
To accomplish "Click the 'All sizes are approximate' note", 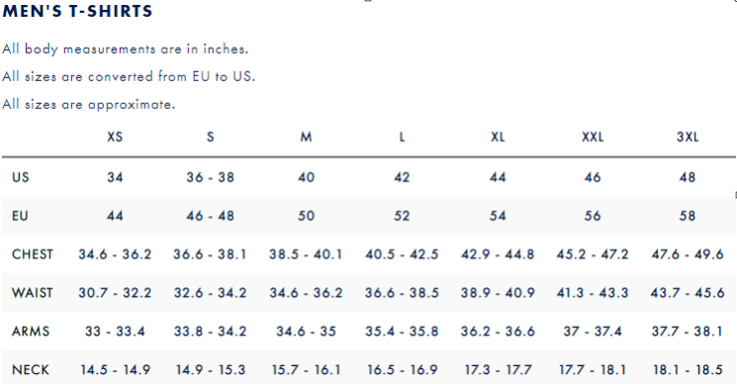I will 88,104.
